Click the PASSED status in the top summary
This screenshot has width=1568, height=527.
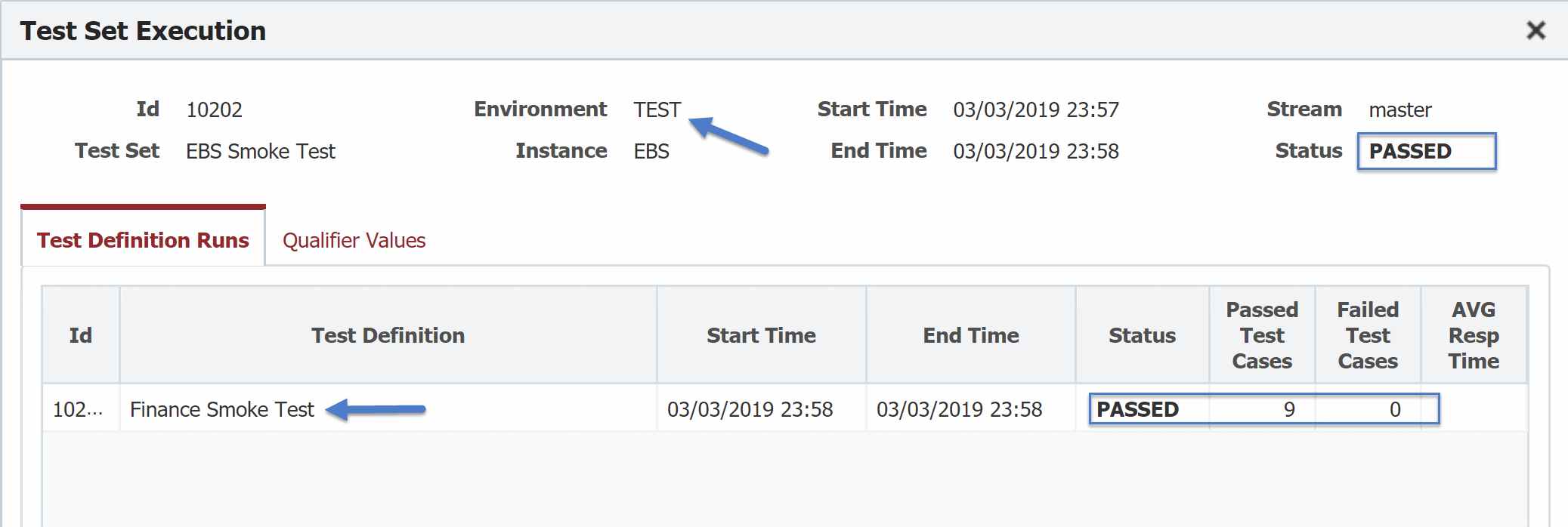[1426, 151]
